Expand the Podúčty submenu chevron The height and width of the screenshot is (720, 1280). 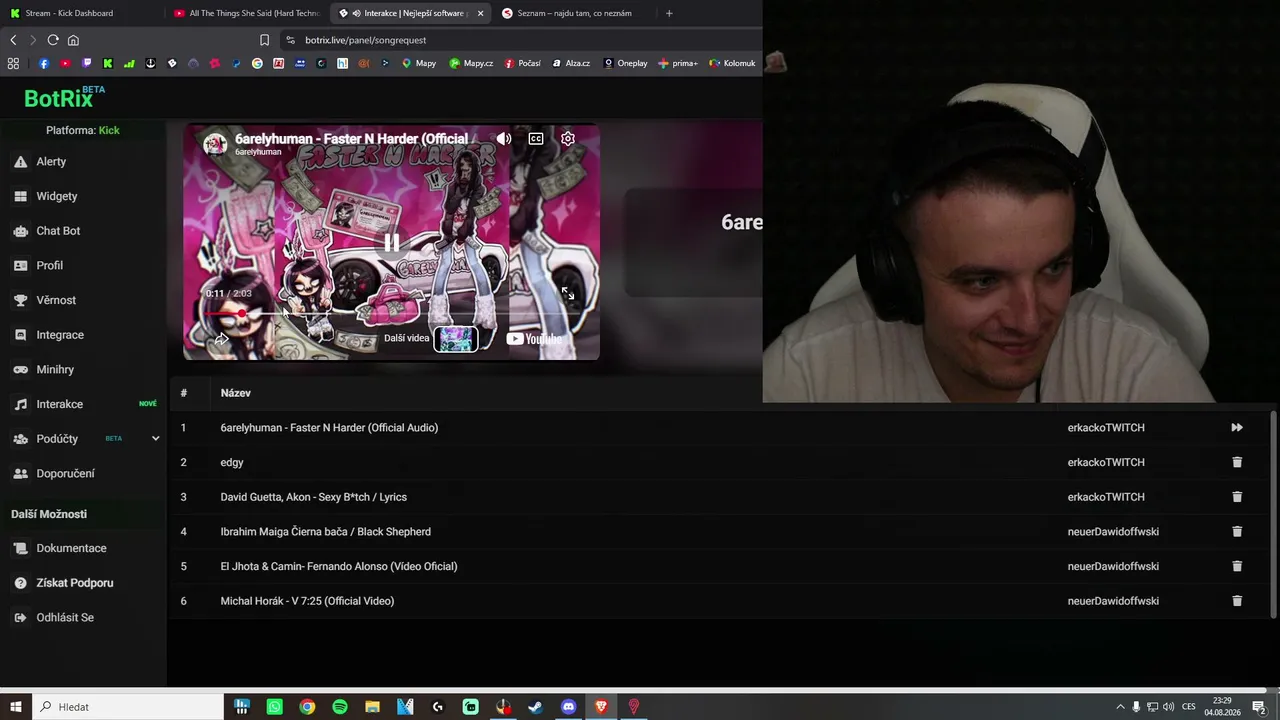(x=155, y=439)
